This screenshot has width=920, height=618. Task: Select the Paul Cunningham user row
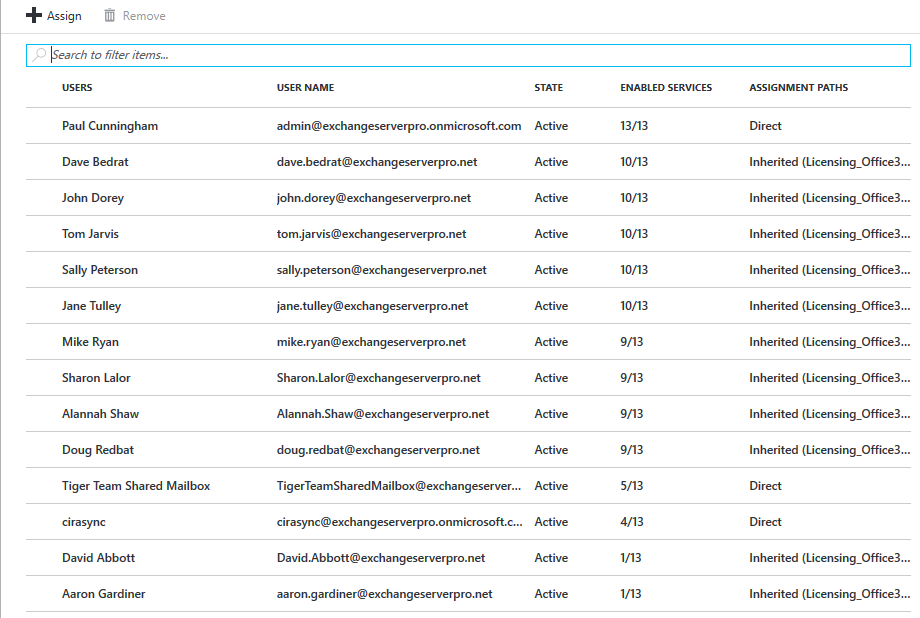click(x=109, y=126)
